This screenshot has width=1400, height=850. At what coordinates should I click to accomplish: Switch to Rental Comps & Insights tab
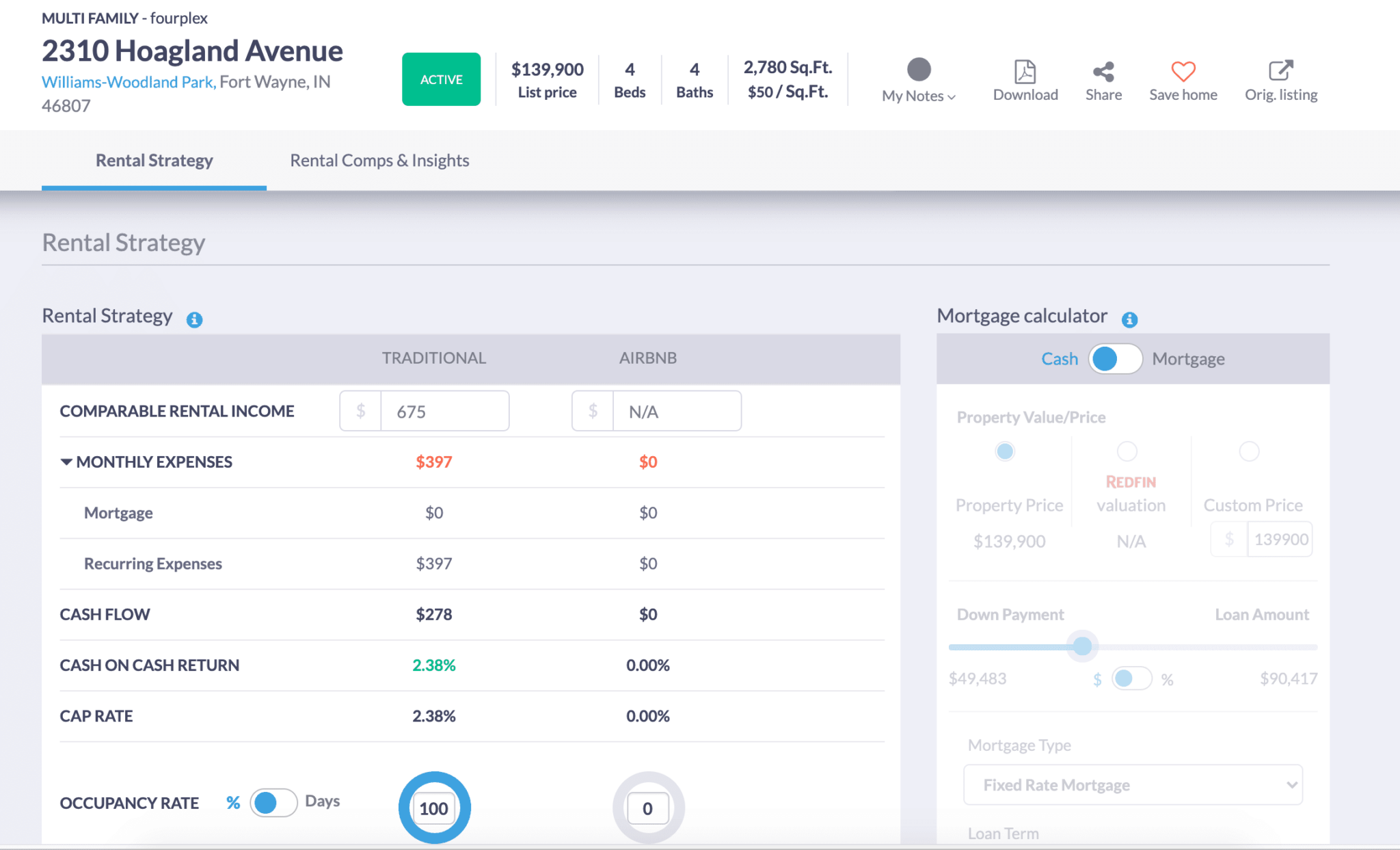pyautogui.click(x=379, y=161)
